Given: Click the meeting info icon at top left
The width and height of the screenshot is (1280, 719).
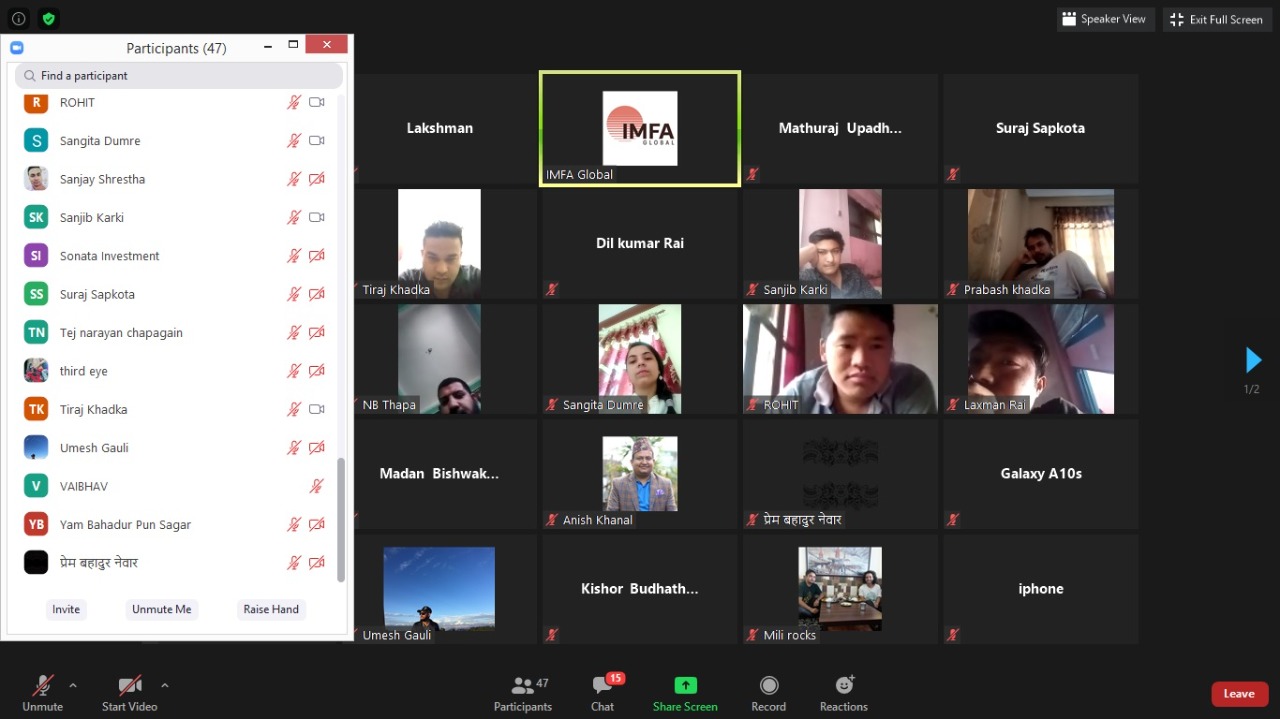Looking at the screenshot, I should 19,18.
